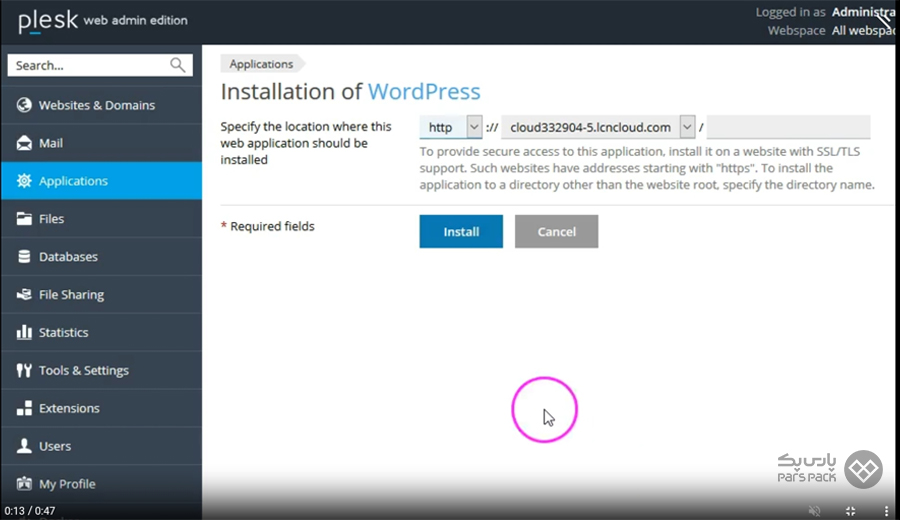Click the WordPress title link
Image resolution: width=900 pixels, height=520 pixels.
[424, 91]
